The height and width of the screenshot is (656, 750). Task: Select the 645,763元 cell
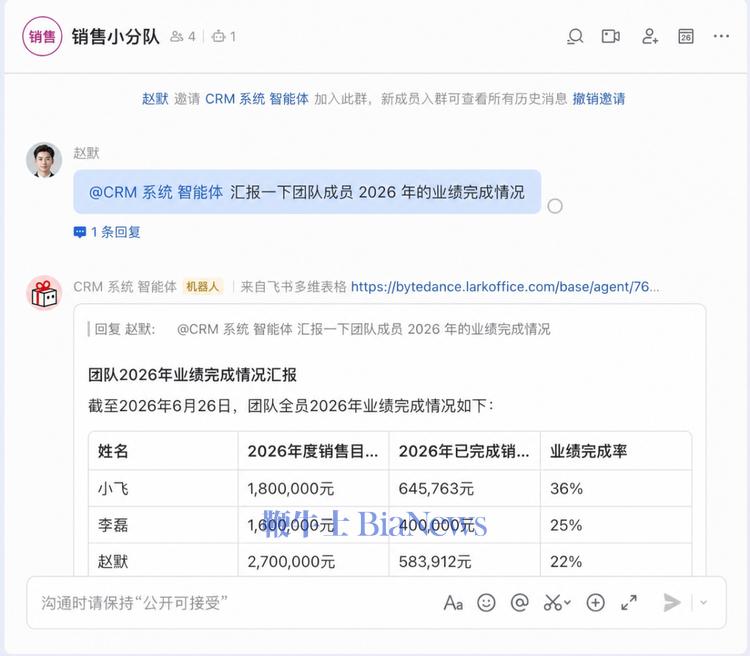464,489
